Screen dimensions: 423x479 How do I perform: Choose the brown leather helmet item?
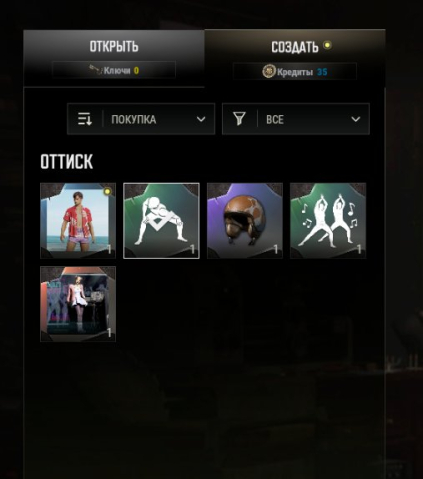pyautogui.click(x=245, y=221)
